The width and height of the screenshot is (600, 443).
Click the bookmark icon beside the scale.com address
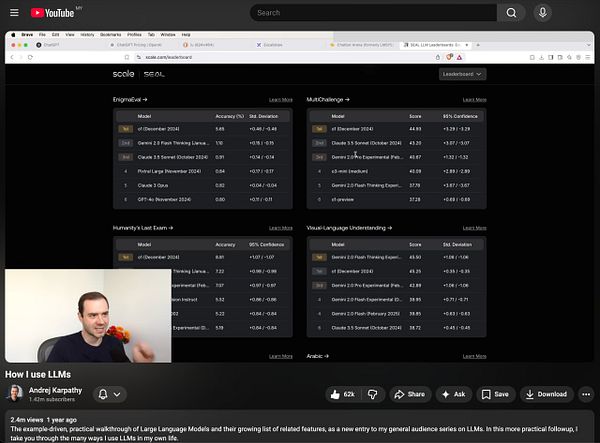coord(127,57)
